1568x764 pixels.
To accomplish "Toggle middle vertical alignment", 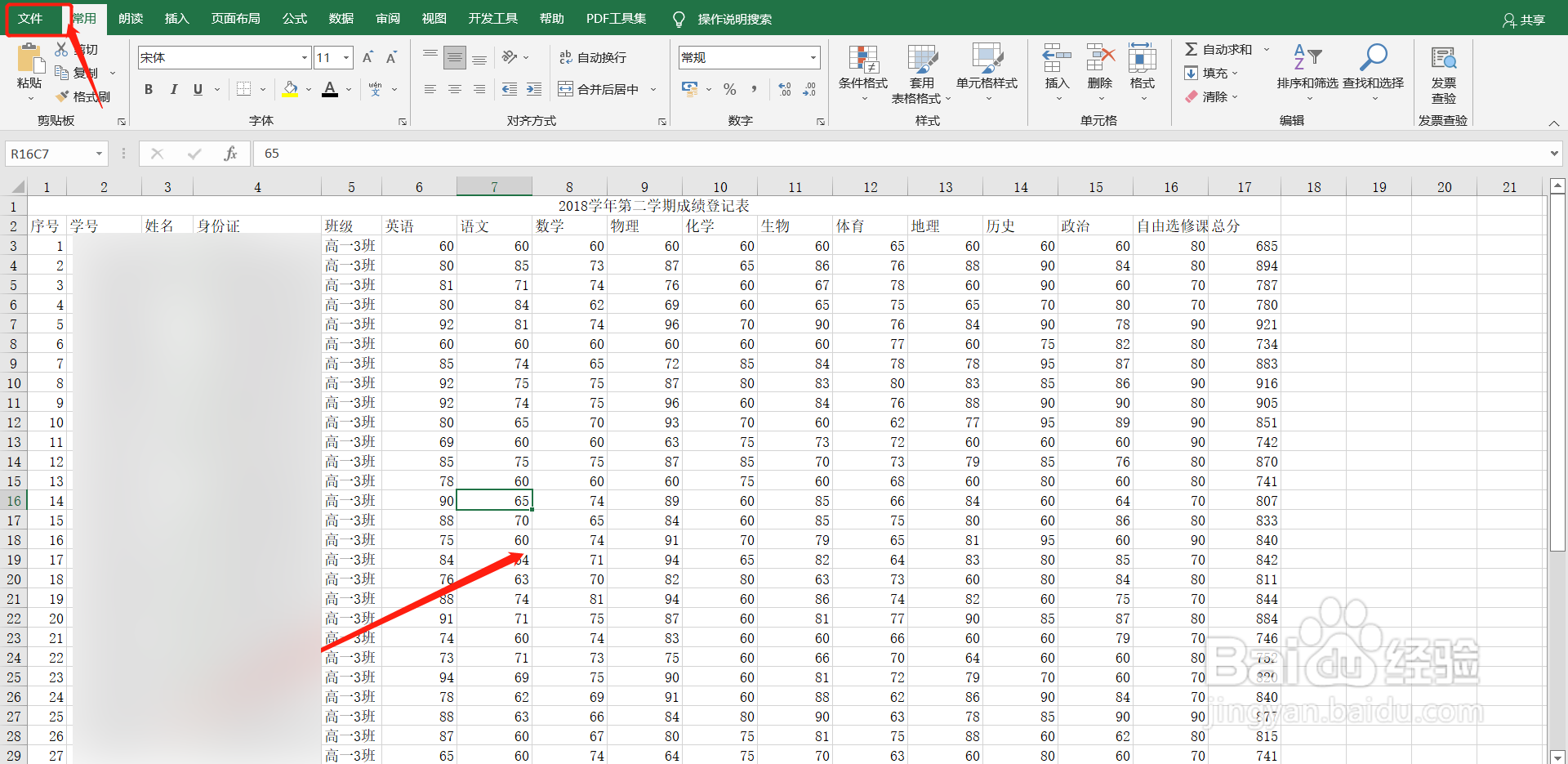I will tap(455, 57).
